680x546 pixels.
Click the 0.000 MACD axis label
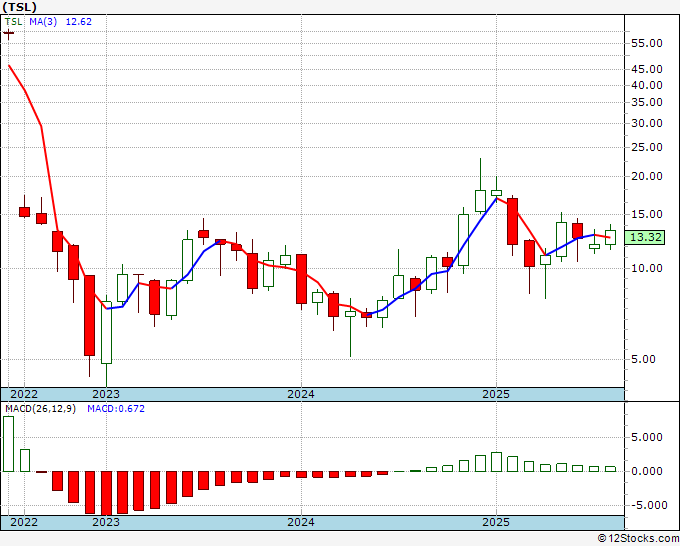click(647, 471)
